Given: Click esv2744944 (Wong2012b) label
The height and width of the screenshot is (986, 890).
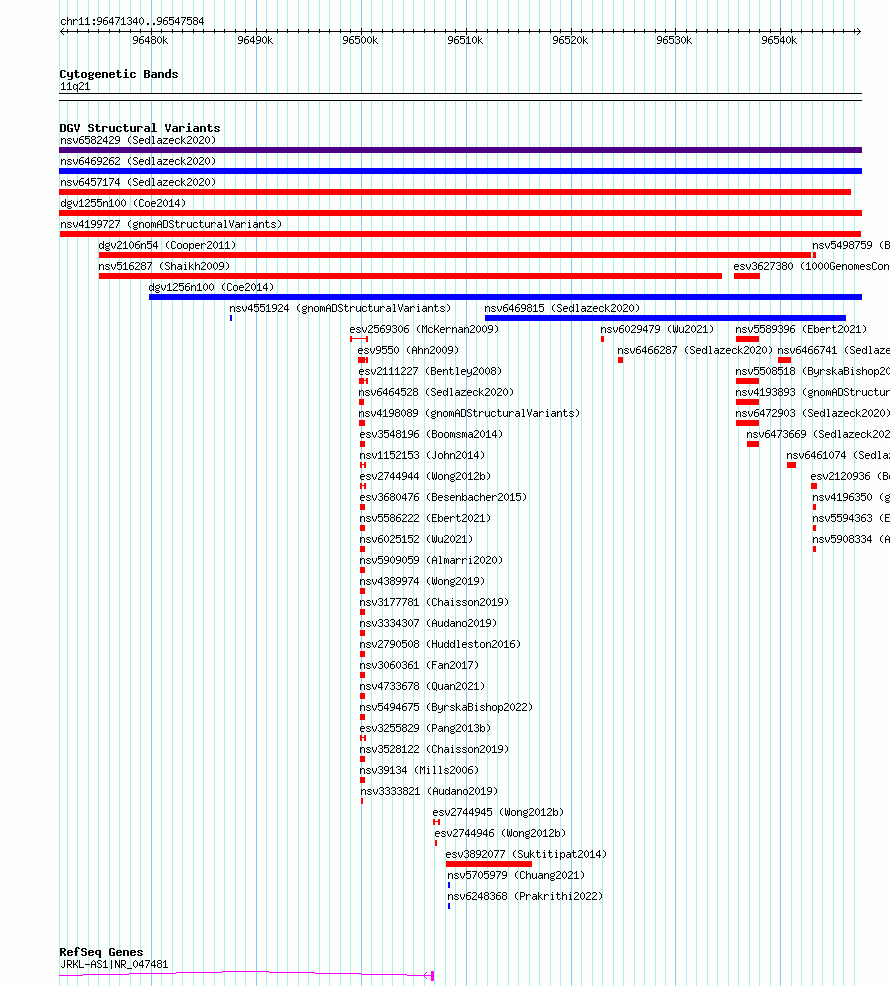Looking at the screenshot, I should coord(425,477).
